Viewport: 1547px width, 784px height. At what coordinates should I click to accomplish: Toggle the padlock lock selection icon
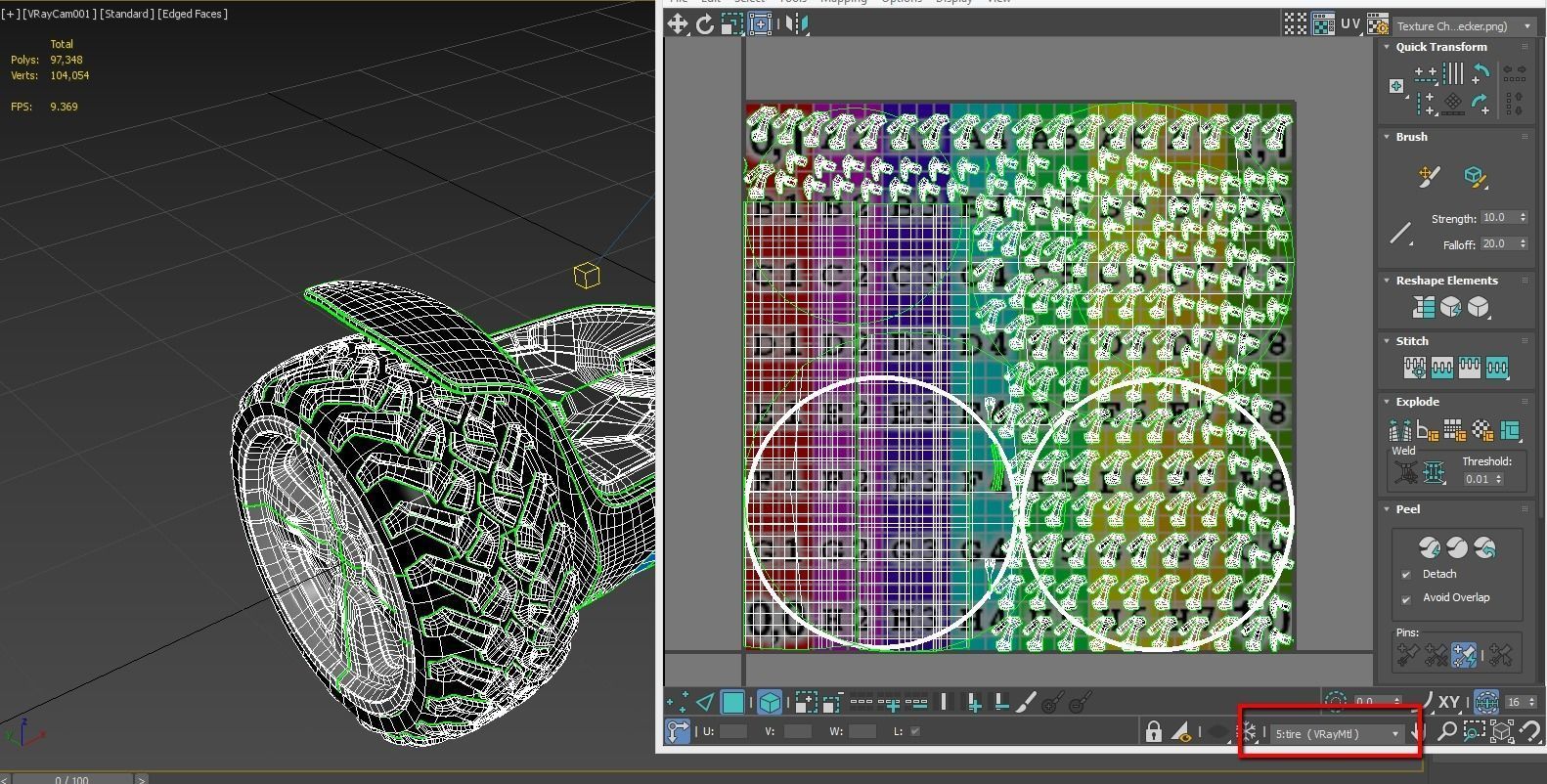[1154, 731]
